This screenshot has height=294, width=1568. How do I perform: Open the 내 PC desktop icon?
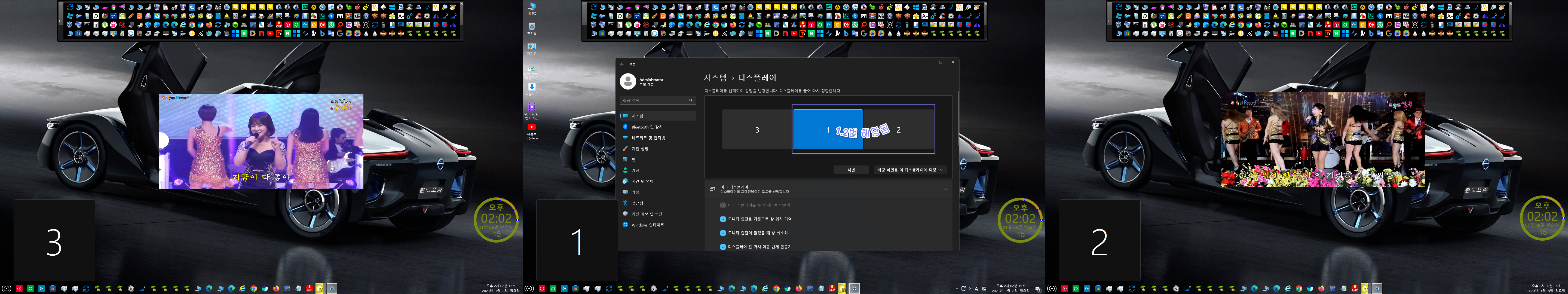click(531, 8)
